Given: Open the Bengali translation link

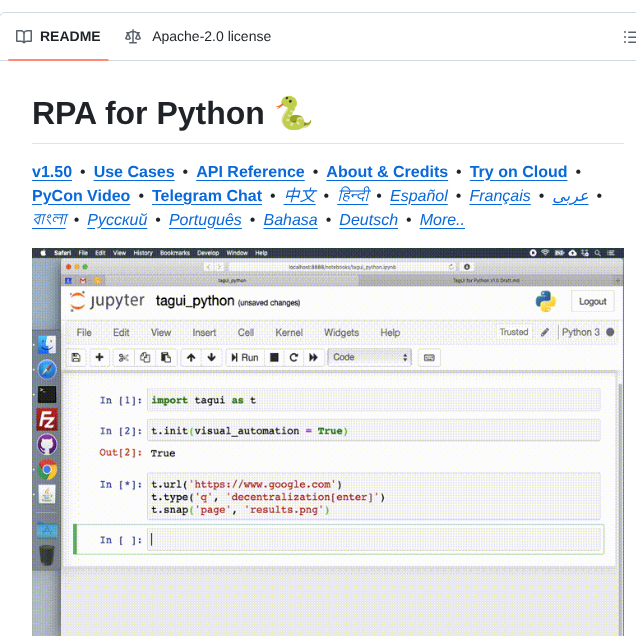Looking at the screenshot, I should click(x=49, y=220).
